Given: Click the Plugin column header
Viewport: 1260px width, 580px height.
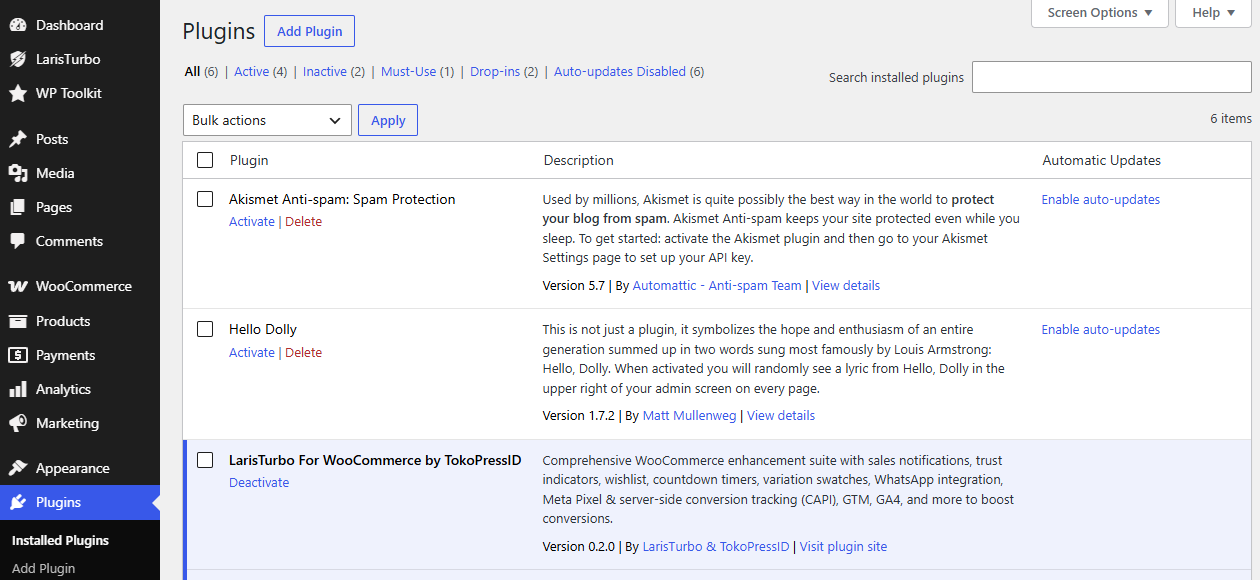Looking at the screenshot, I should click(x=249, y=160).
